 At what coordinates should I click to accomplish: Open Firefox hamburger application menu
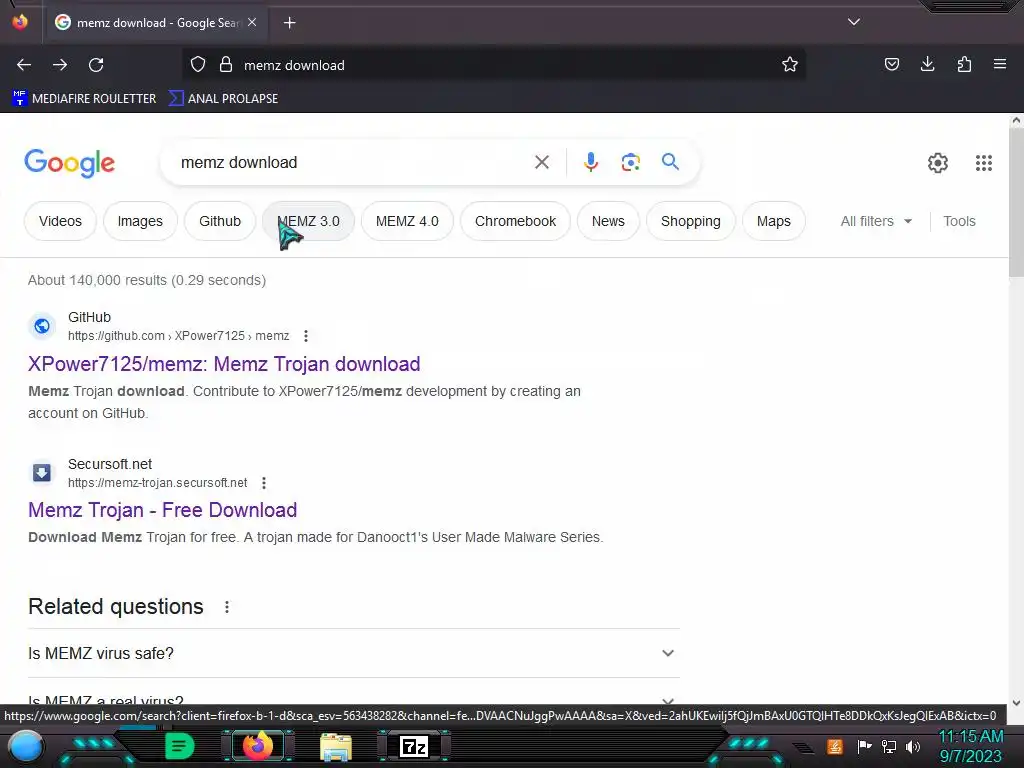[x=999, y=65]
